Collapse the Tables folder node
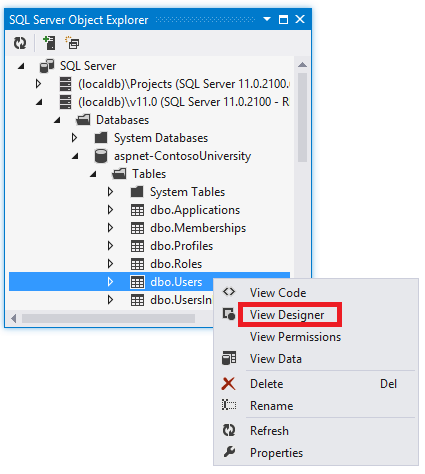Viewport: 425px width, 474px height. [x=93, y=174]
